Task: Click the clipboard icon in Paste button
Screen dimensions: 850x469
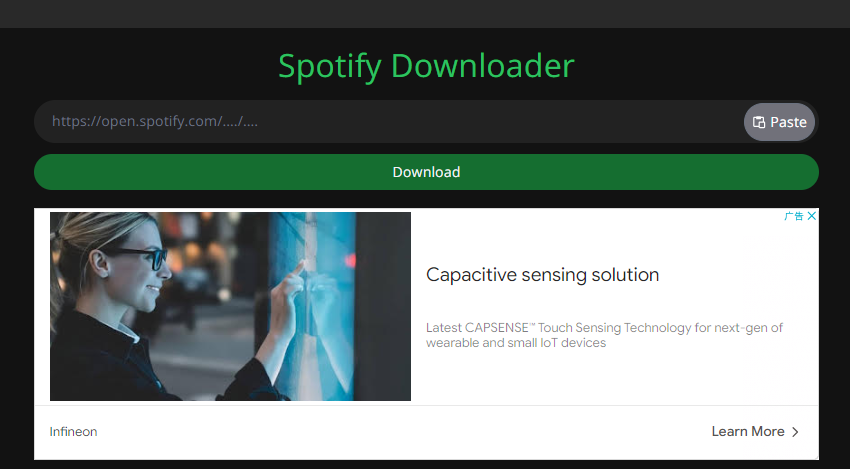Action: click(759, 122)
